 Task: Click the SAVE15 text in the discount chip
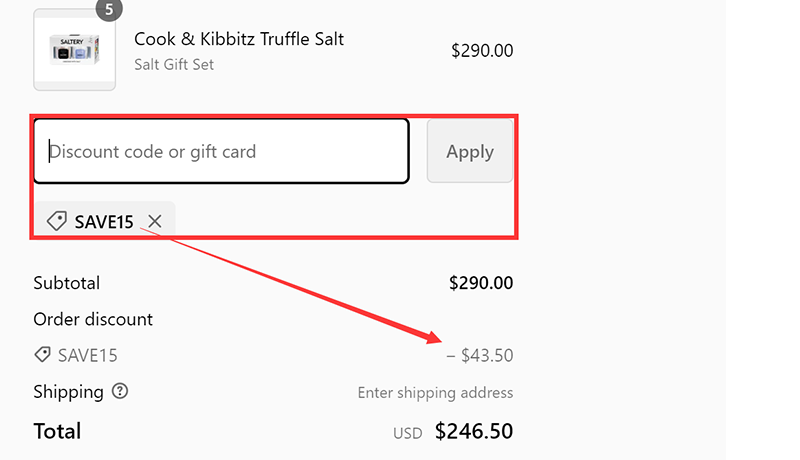pos(104,222)
